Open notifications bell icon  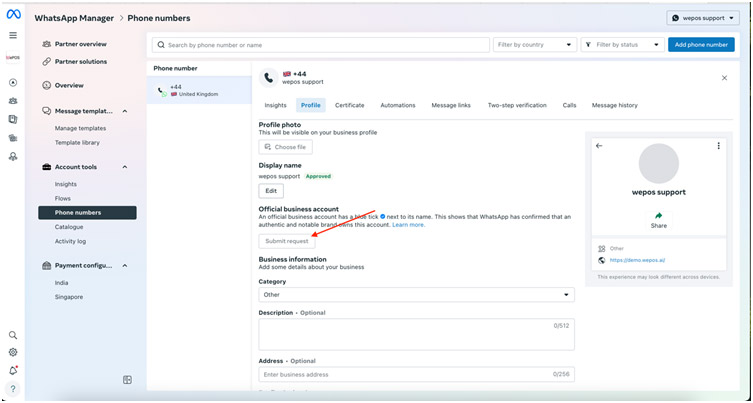13,370
